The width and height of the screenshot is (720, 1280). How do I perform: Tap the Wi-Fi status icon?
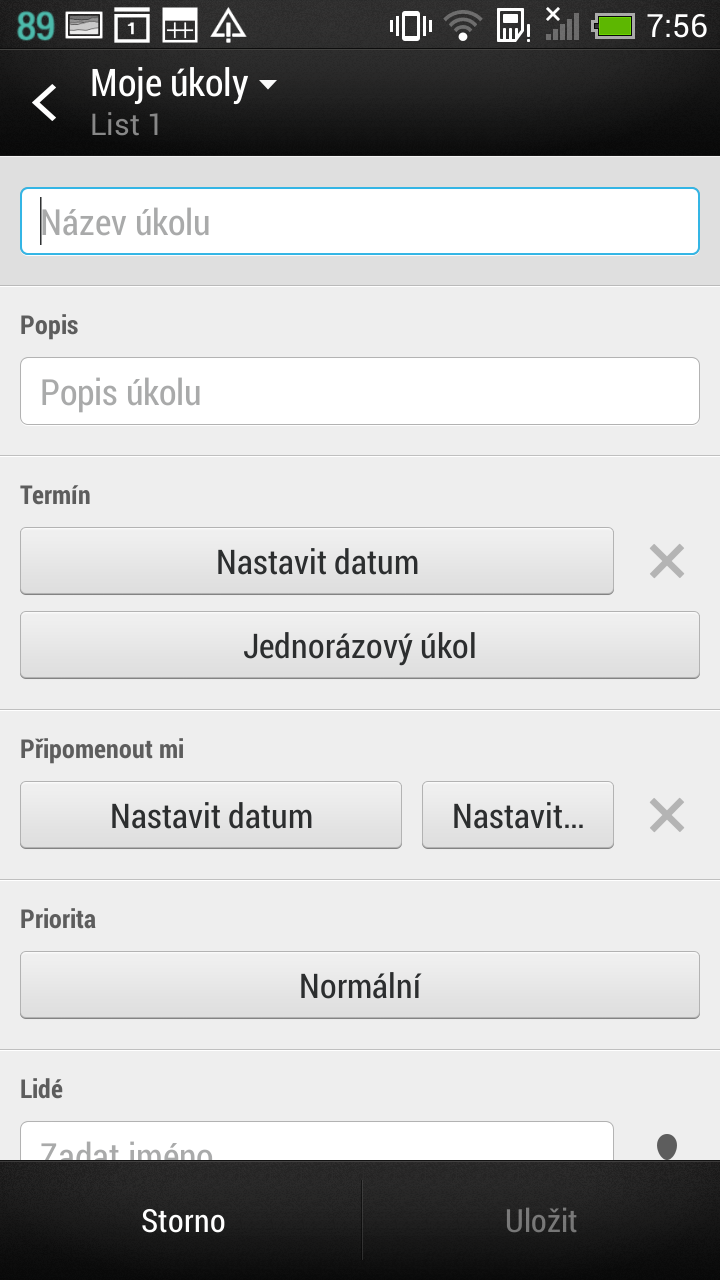[x=462, y=25]
